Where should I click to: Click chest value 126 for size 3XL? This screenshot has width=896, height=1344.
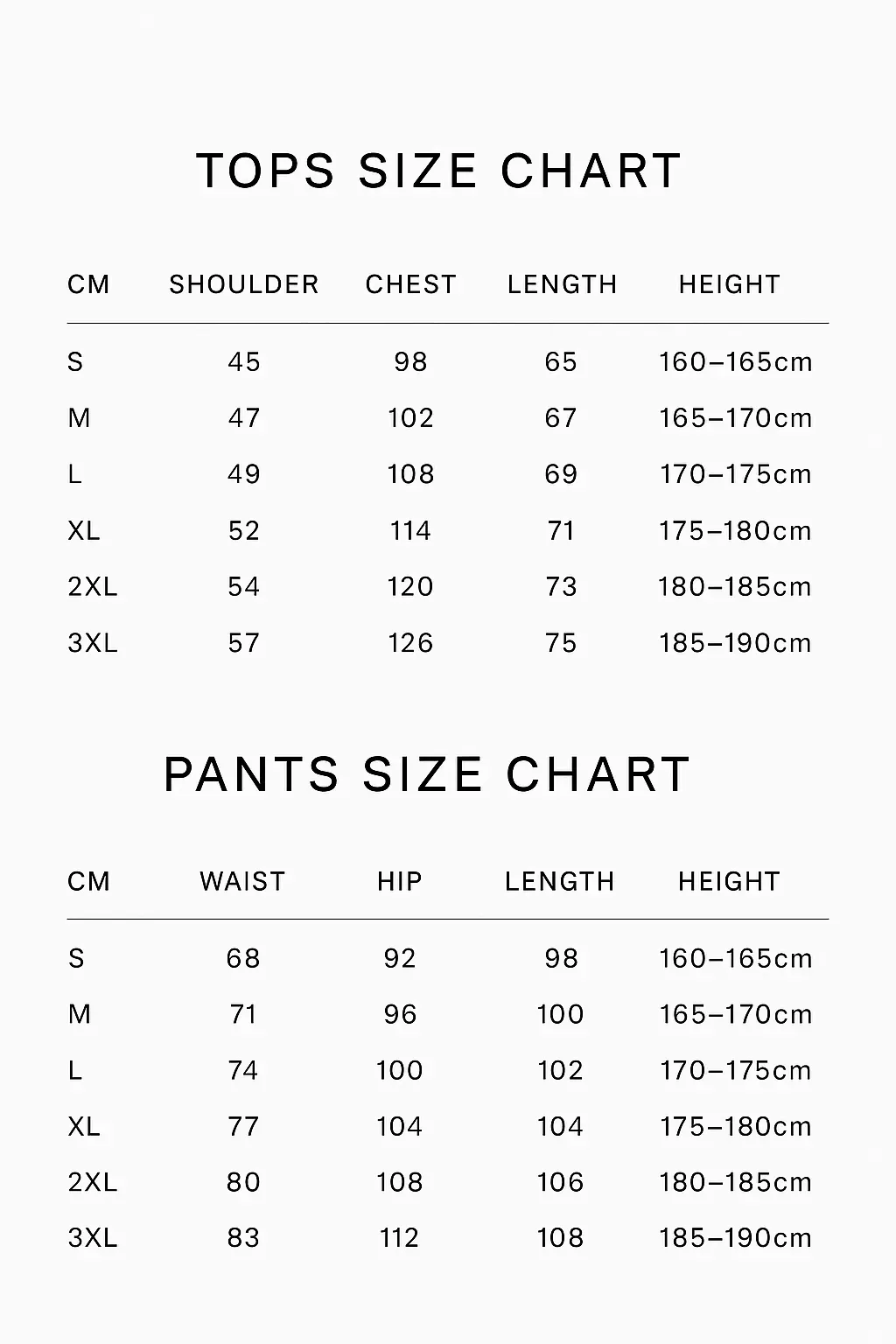411,643
